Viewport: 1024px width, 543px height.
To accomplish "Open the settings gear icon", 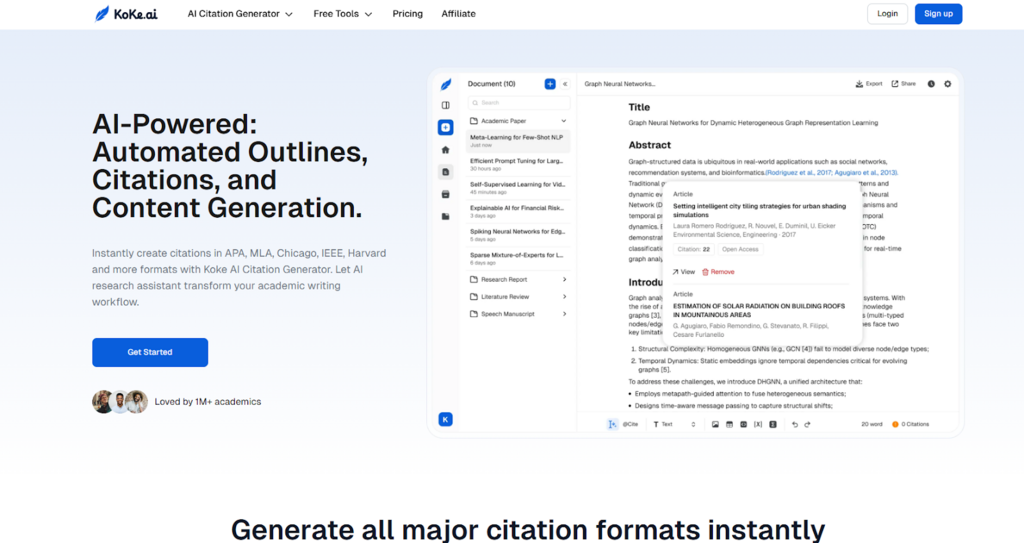I will coord(948,84).
